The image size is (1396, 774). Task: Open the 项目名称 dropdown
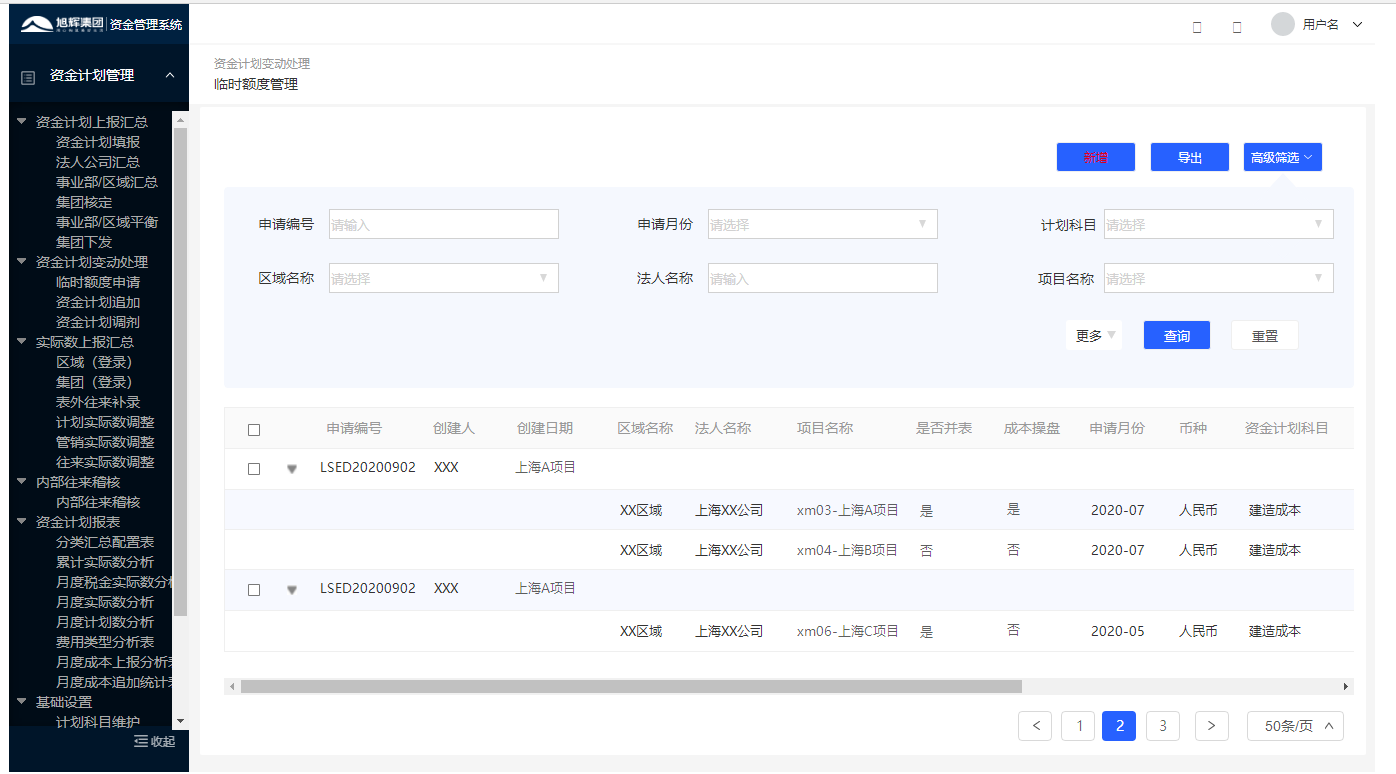click(1219, 278)
